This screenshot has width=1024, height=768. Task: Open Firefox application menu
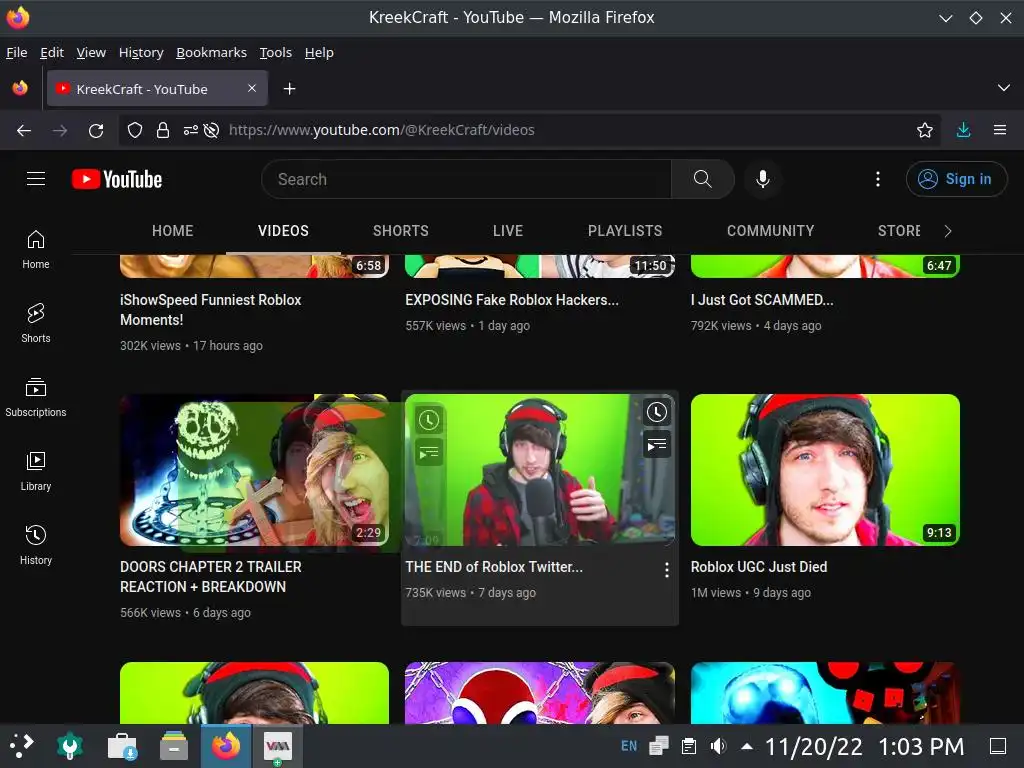point(1000,130)
